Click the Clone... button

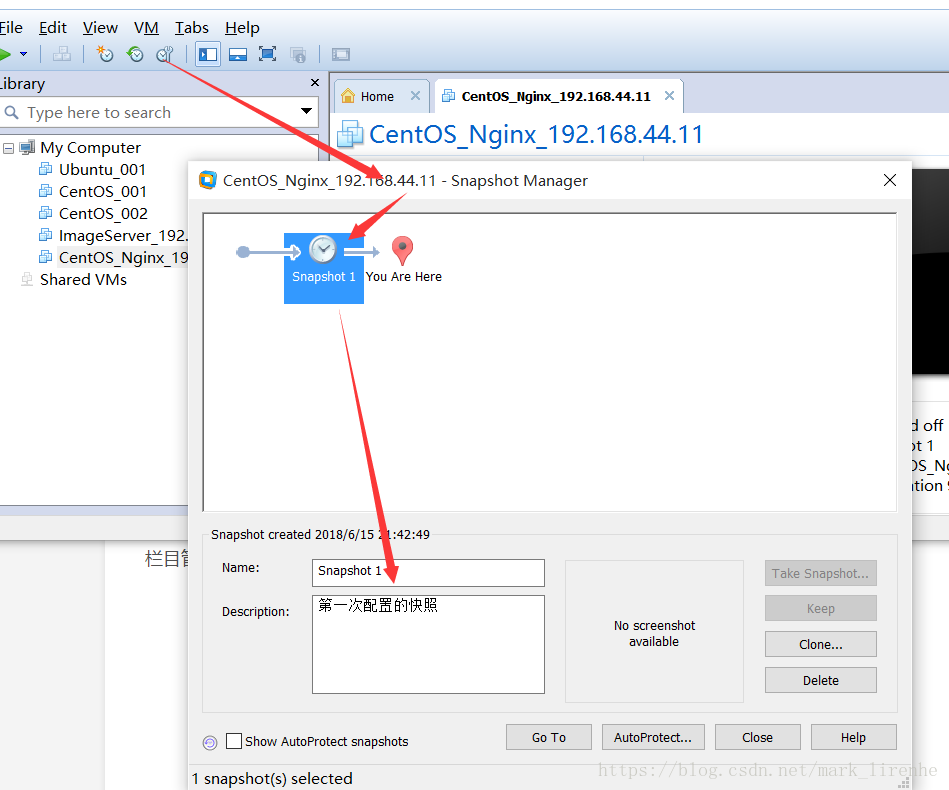[820, 644]
